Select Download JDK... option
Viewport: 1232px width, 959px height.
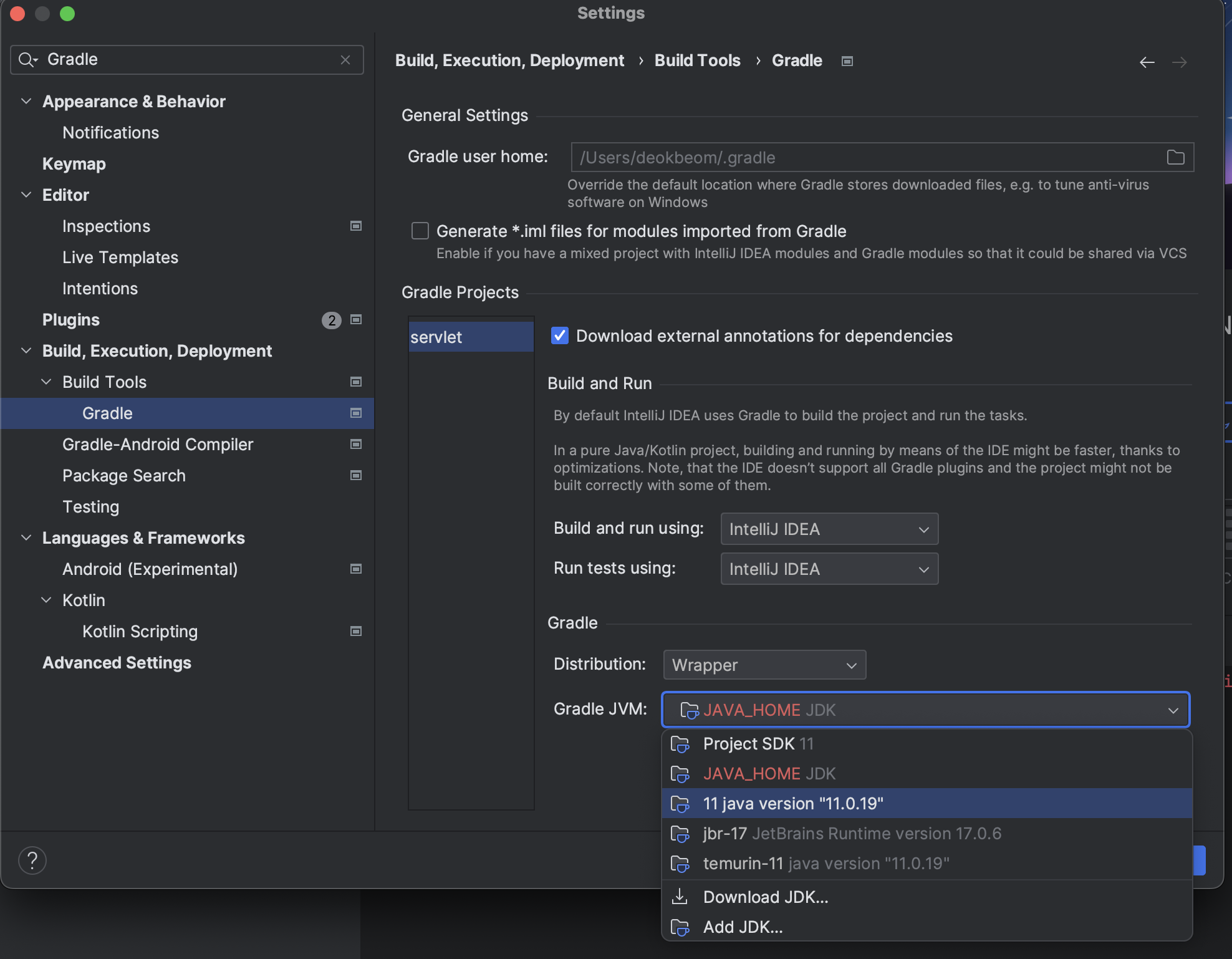pyautogui.click(x=926, y=897)
